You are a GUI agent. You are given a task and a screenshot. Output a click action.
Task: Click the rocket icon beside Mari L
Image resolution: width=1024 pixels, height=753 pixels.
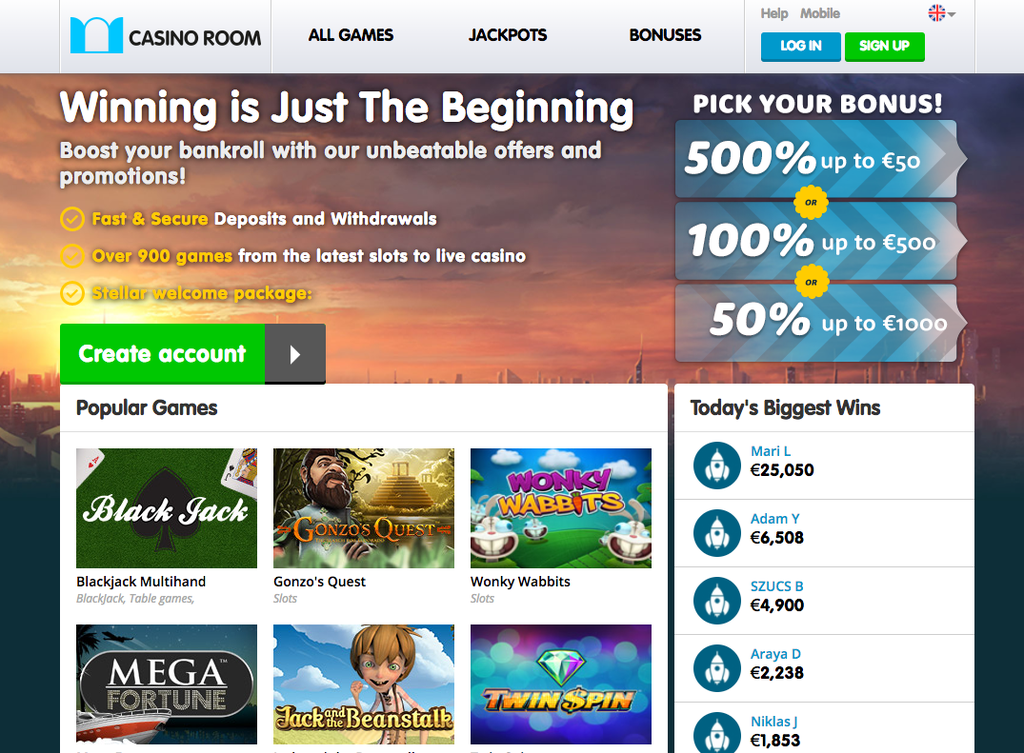[717, 466]
